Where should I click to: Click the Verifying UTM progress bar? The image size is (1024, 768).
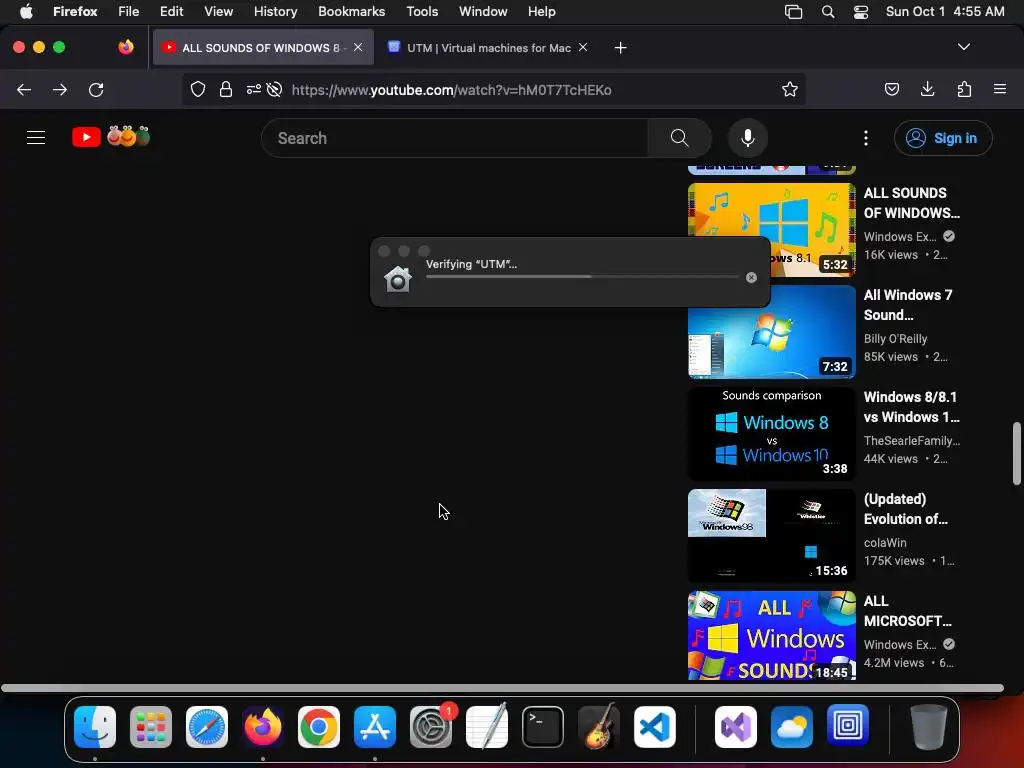(582, 277)
